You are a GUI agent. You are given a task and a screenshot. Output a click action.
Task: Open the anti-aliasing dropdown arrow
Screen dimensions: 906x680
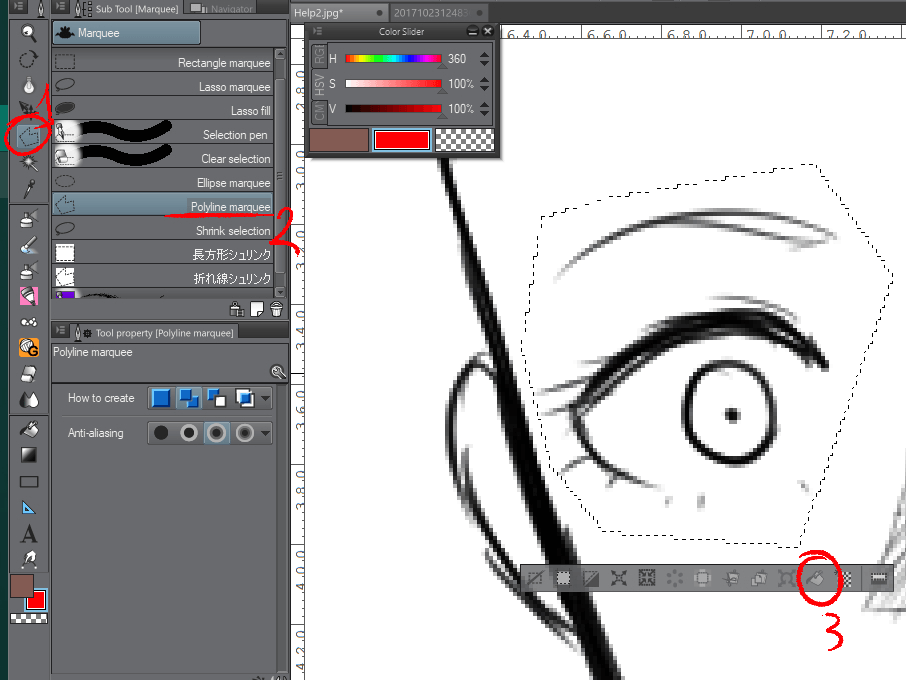265,432
